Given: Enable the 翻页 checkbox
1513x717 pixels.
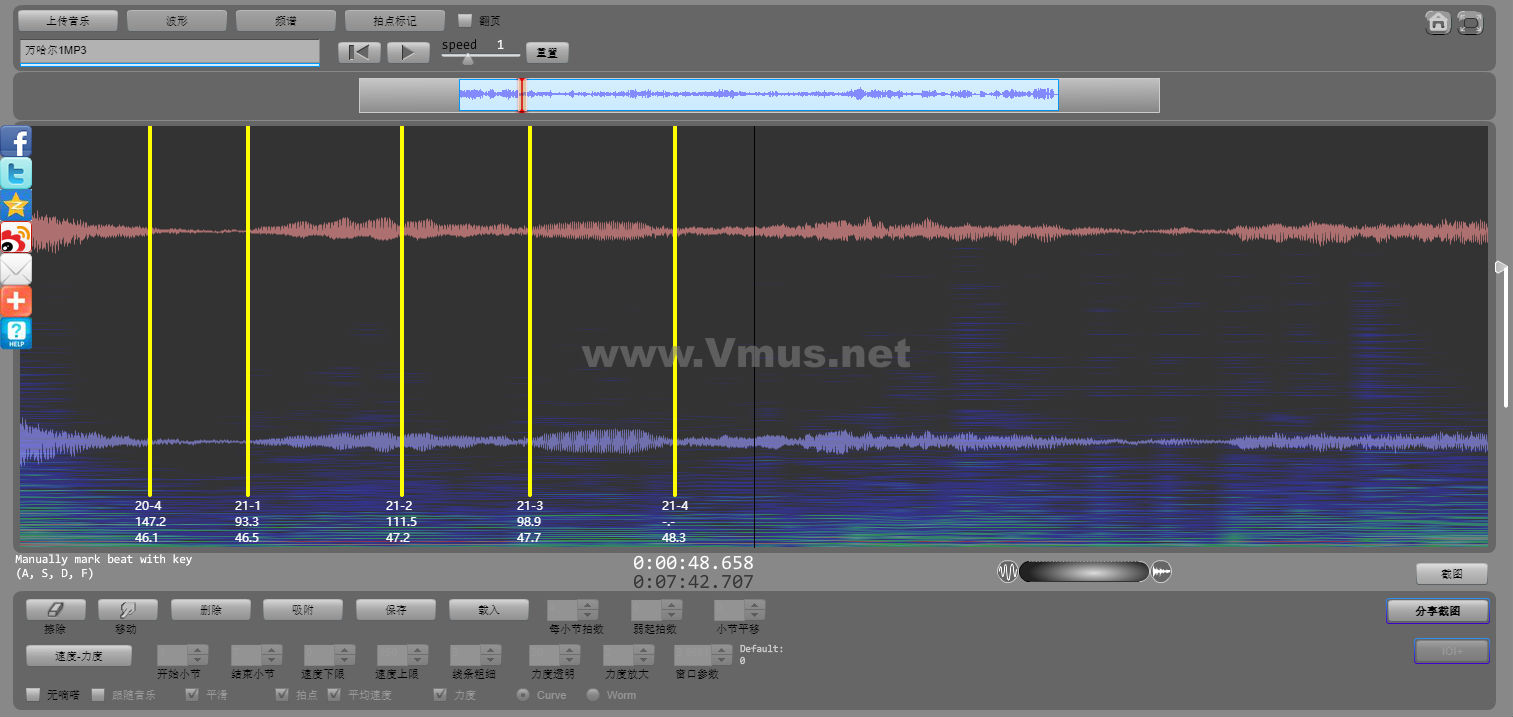Looking at the screenshot, I should coord(464,20).
